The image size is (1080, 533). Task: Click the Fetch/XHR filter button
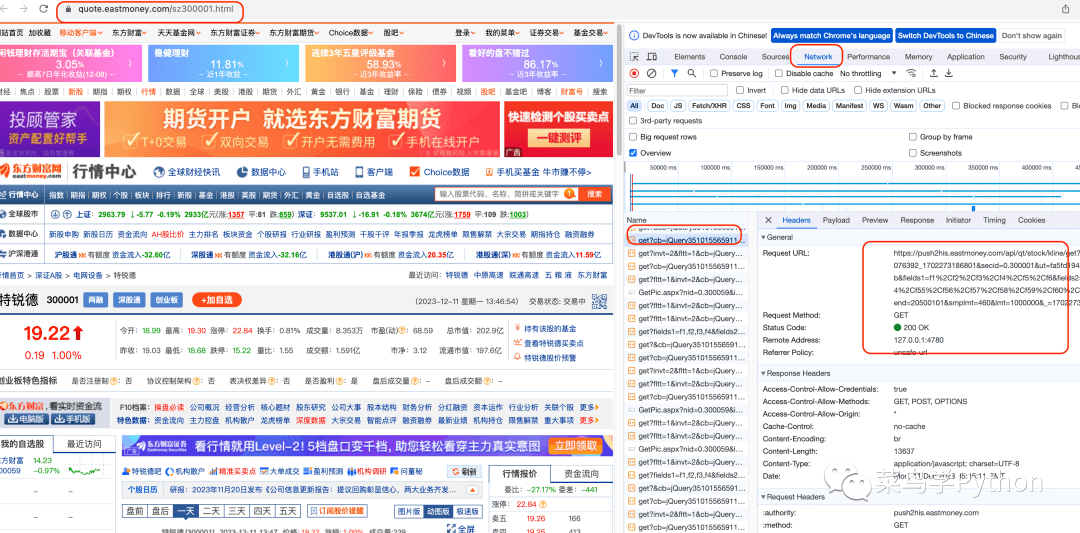coord(709,105)
